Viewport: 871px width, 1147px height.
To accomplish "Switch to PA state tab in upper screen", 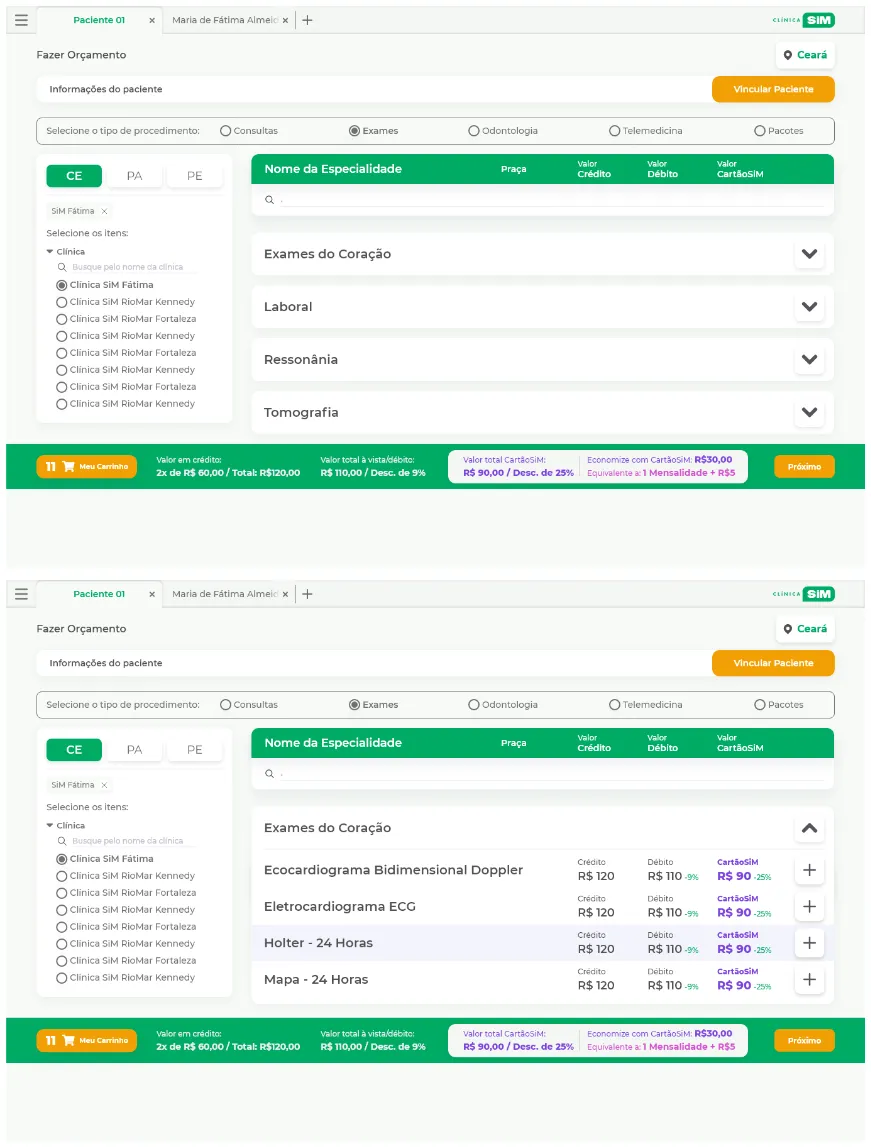I will click(134, 176).
